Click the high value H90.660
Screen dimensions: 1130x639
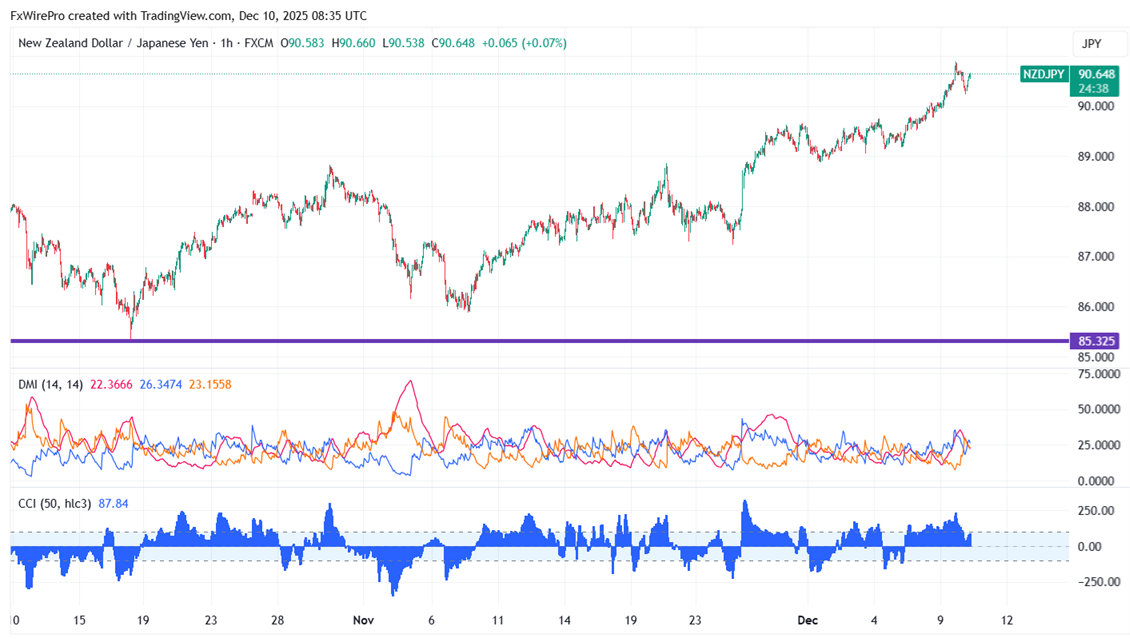pos(353,43)
